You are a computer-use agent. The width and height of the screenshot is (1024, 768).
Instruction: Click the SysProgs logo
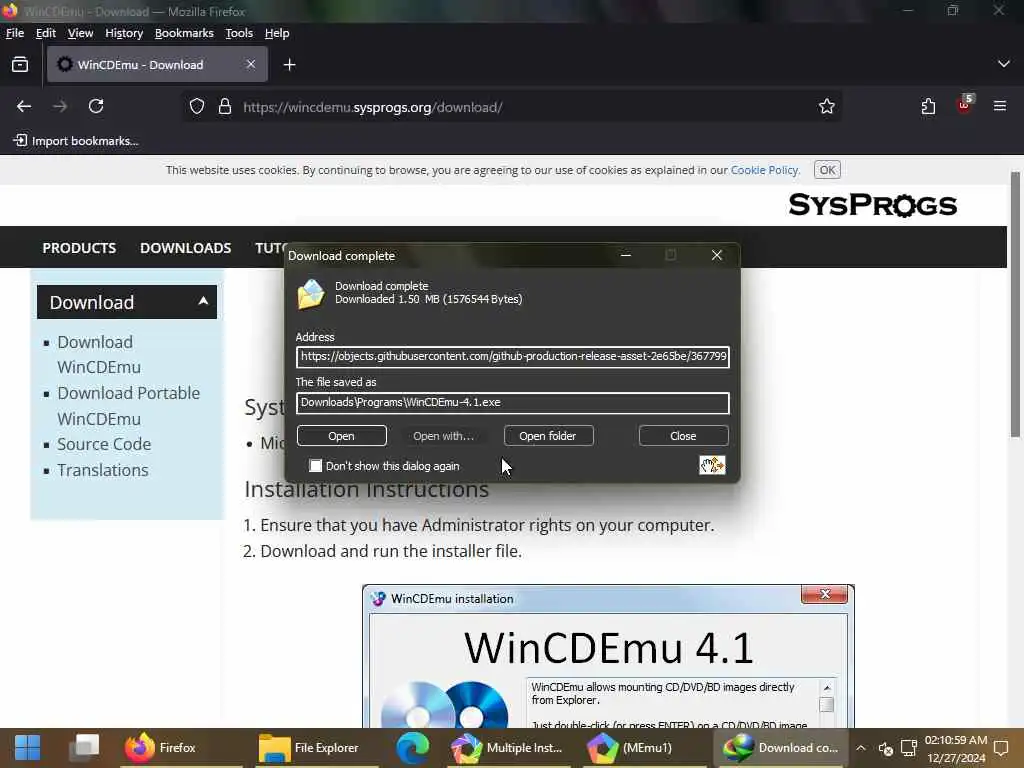coord(872,205)
